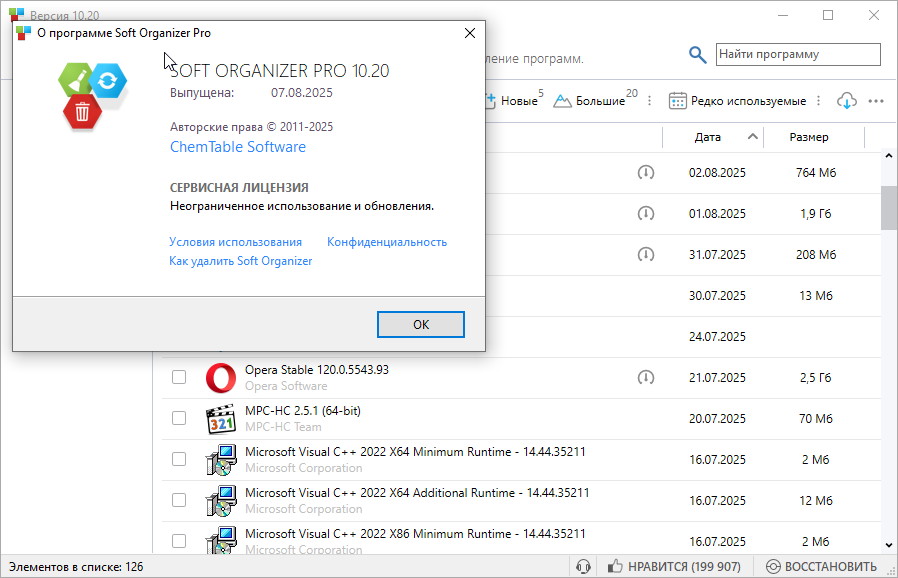Click the scrollbar up arrow in program list
This screenshot has height=578, width=898.
[x=889, y=156]
